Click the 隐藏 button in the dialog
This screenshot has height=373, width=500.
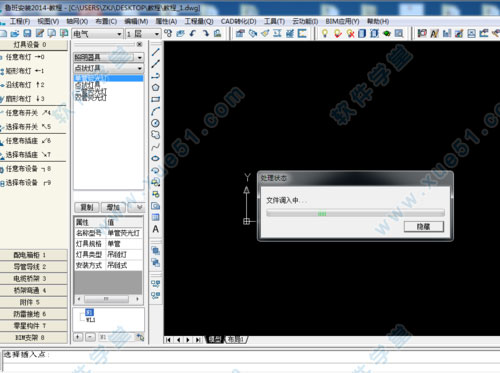424,227
